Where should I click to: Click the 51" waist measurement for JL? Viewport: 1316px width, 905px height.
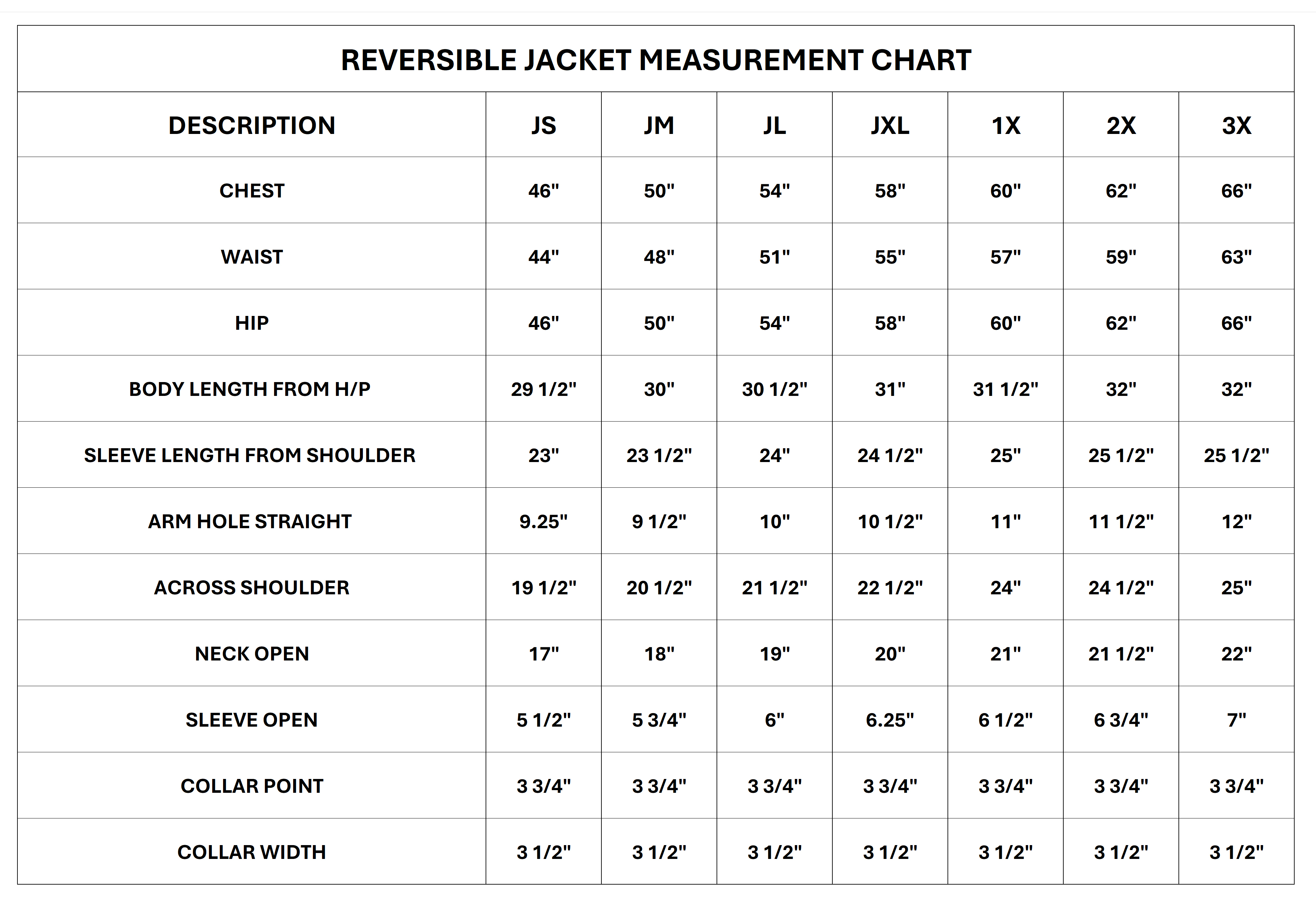774,257
